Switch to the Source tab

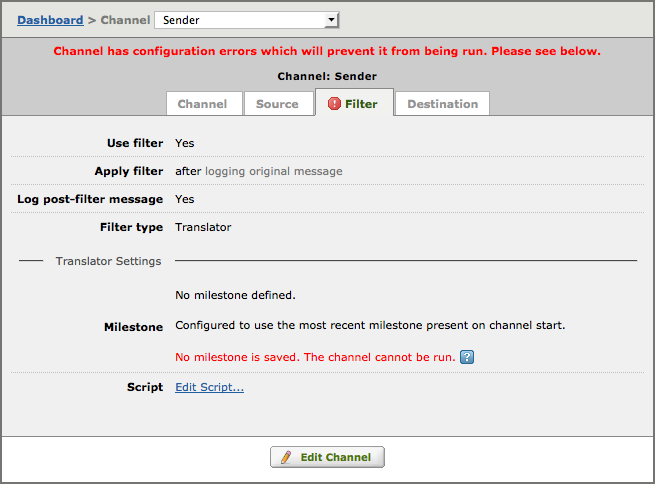[x=277, y=104]
